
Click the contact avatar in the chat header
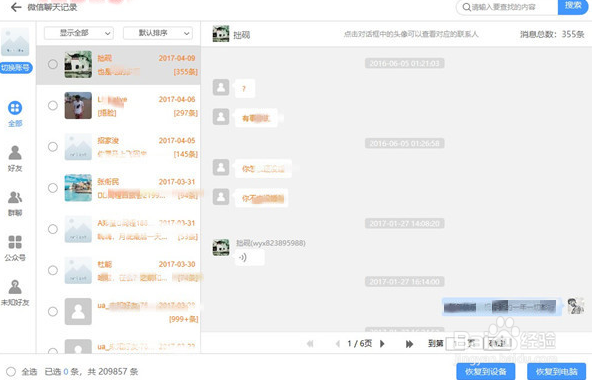pos(221,34)
